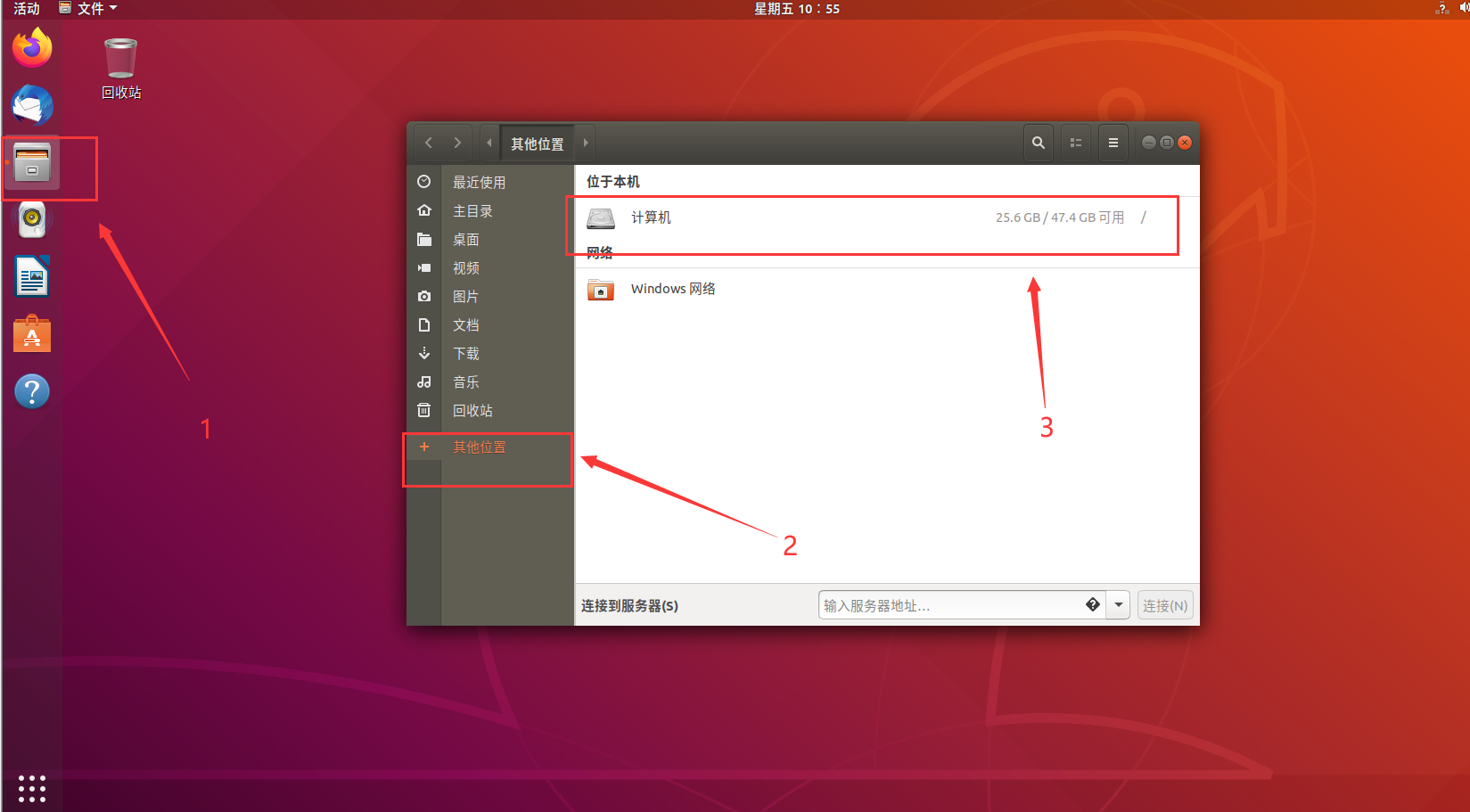
Task: Open 回收站 trash in the sidebar
Action: click(x=472, y=411)
